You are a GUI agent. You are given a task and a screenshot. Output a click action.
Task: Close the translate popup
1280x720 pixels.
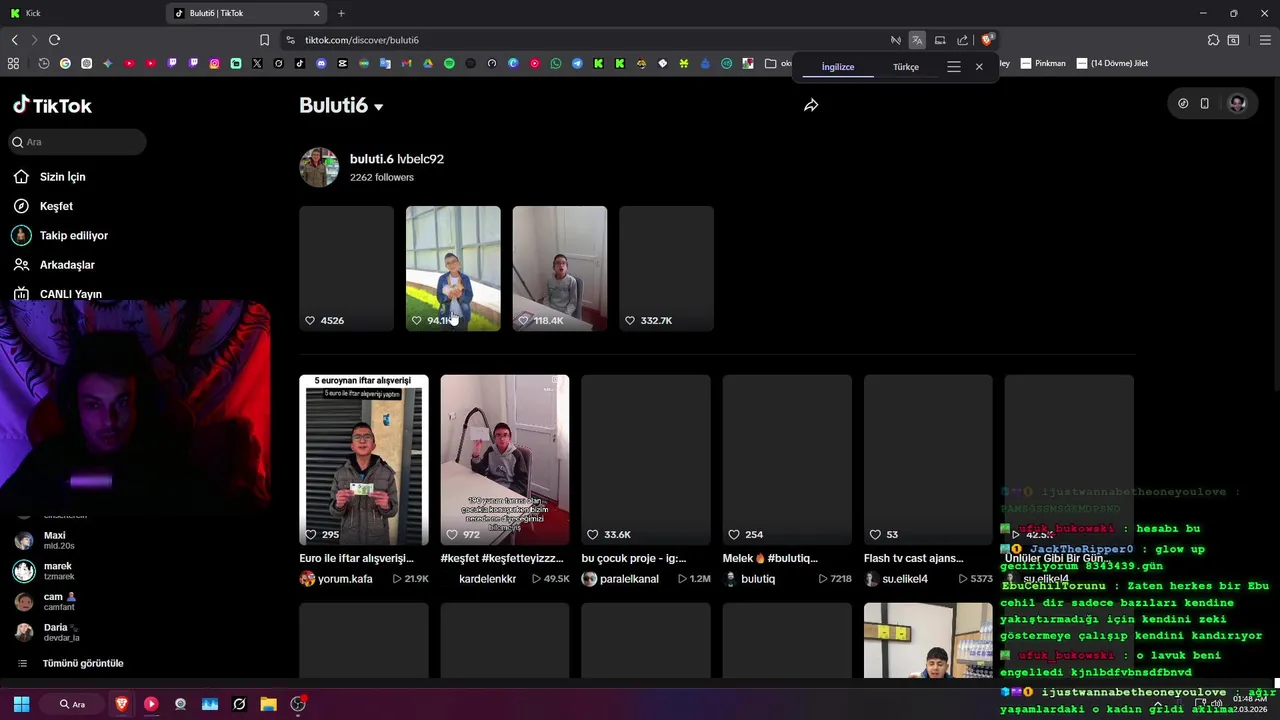click(979, 67)
